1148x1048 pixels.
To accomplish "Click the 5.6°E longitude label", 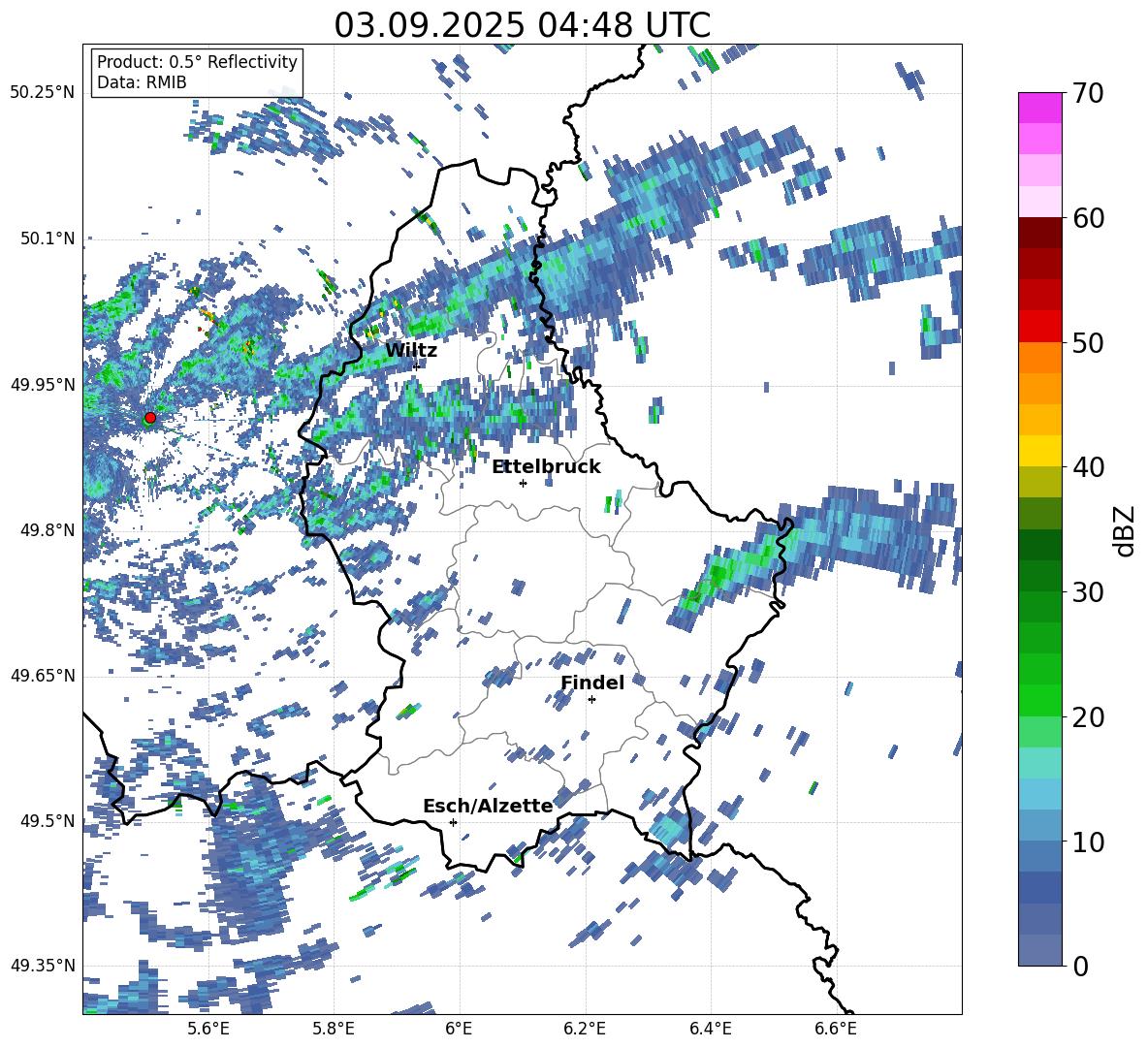I will (208, 1029).
